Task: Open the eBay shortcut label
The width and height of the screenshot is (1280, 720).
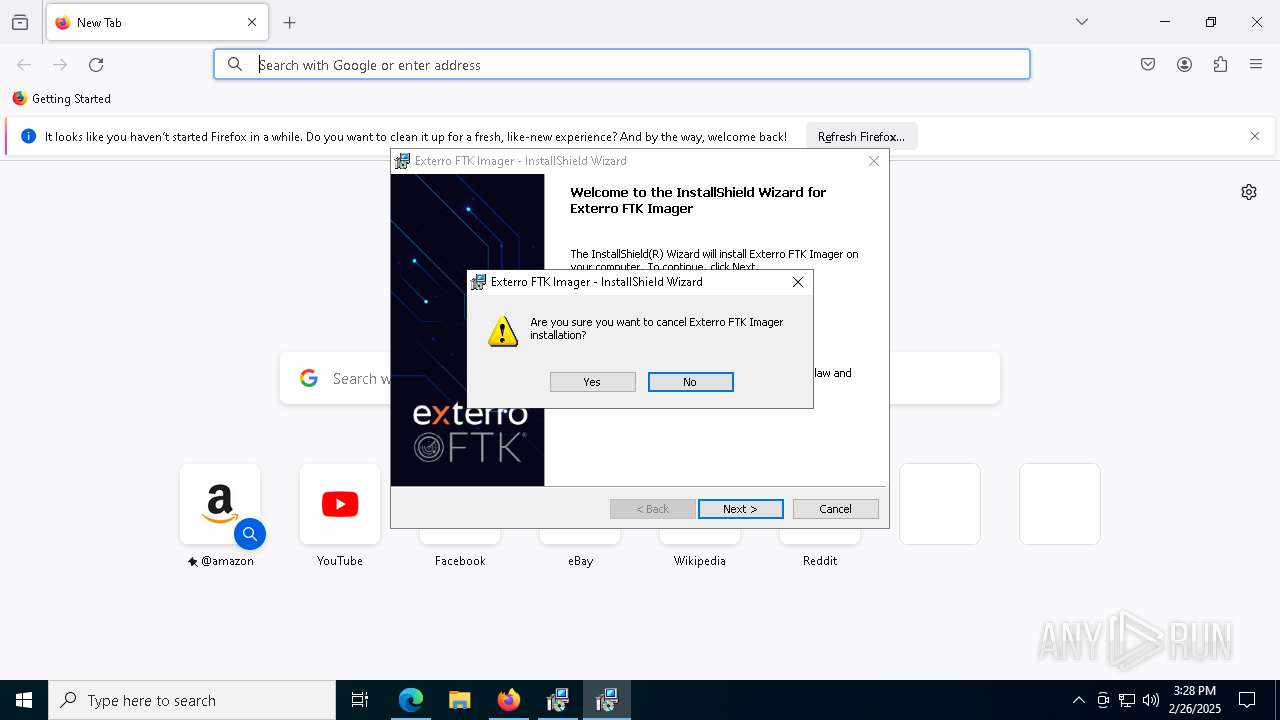Action: [580, 561]
